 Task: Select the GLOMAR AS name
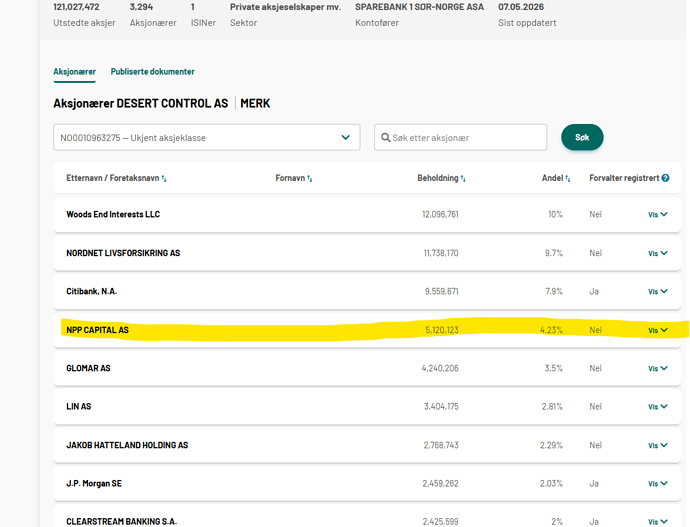(88, 369)
